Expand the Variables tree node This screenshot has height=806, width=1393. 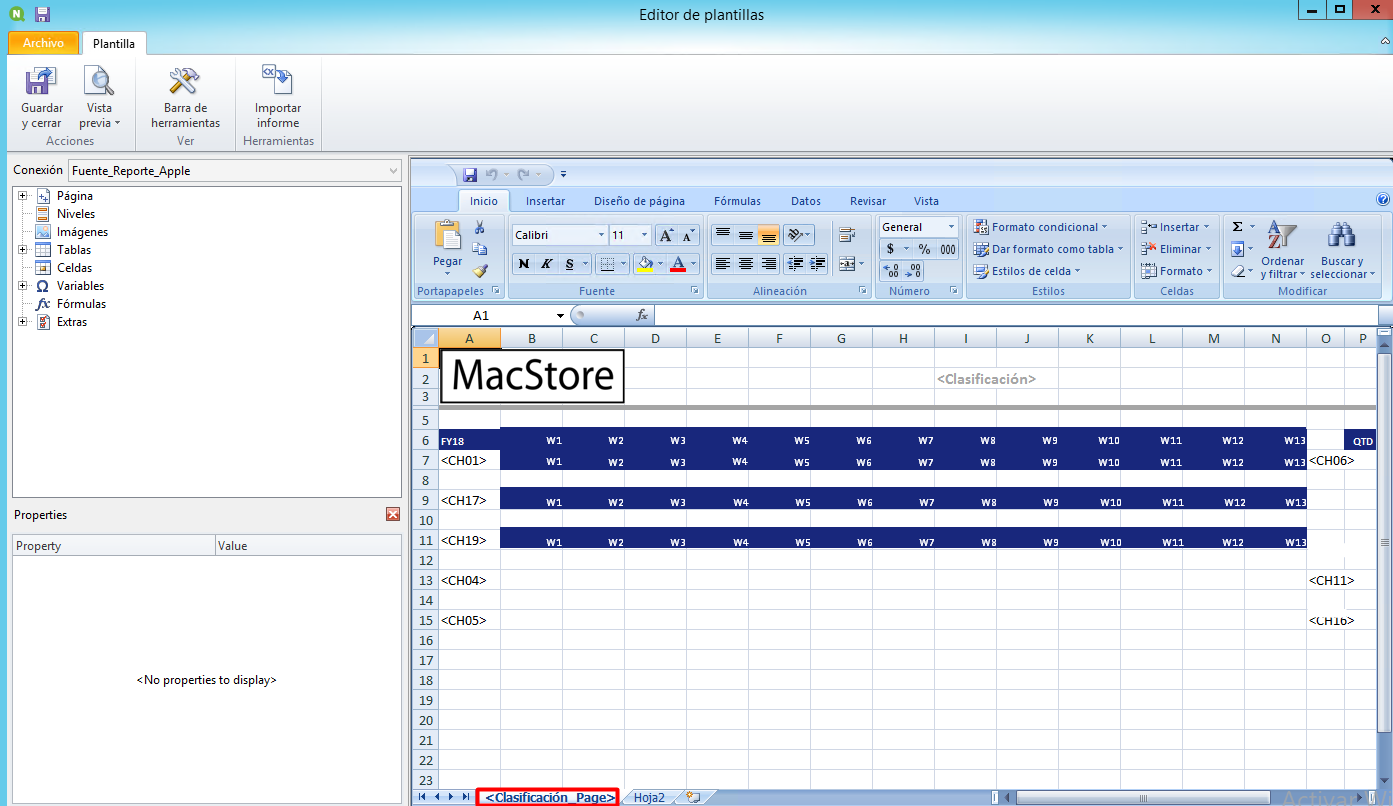pyautogui.click(x=22, y=286)
